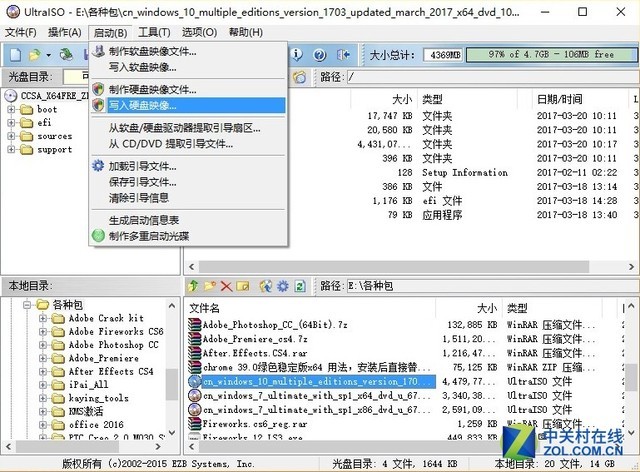
Task: Click the archive icon of Adobe_Photoshop_CC 7z
Action: tap(195, 325)
